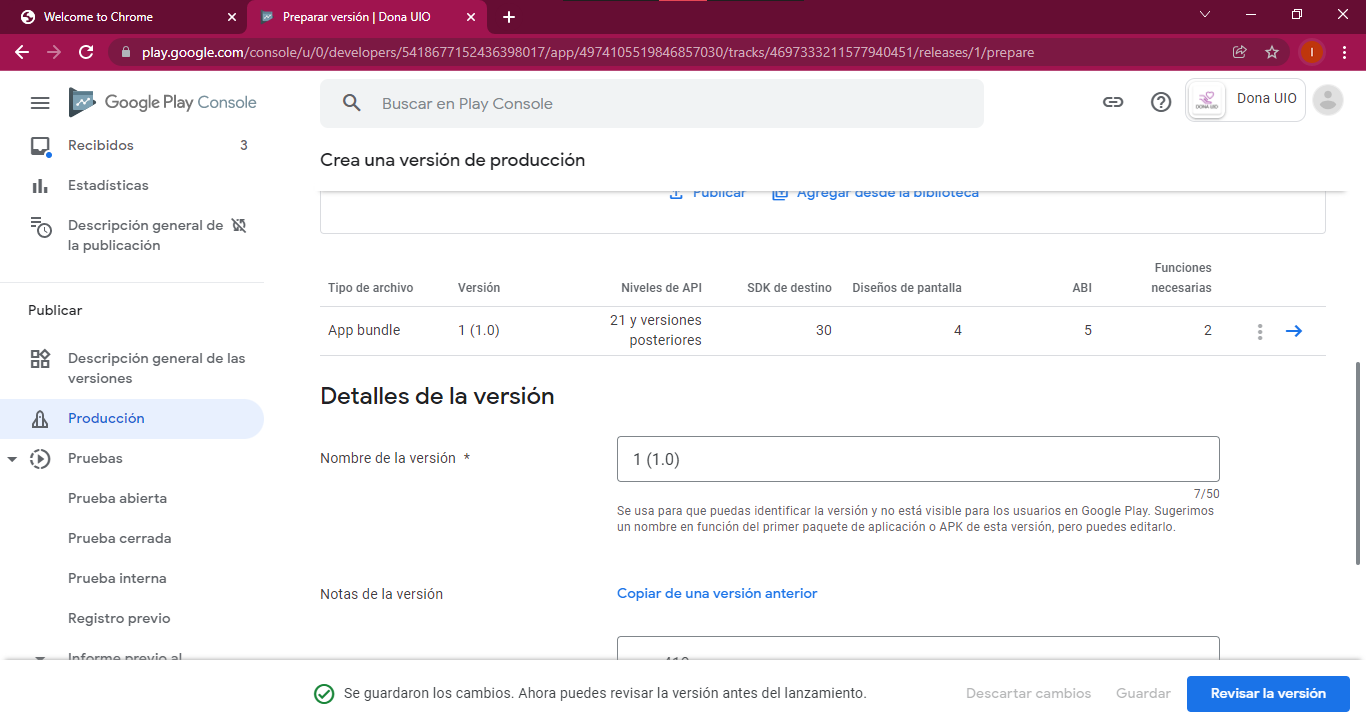This screenshot has height=728, width=1366.
Task: Click the Publicar upload icon
Action: pos(675,192)
